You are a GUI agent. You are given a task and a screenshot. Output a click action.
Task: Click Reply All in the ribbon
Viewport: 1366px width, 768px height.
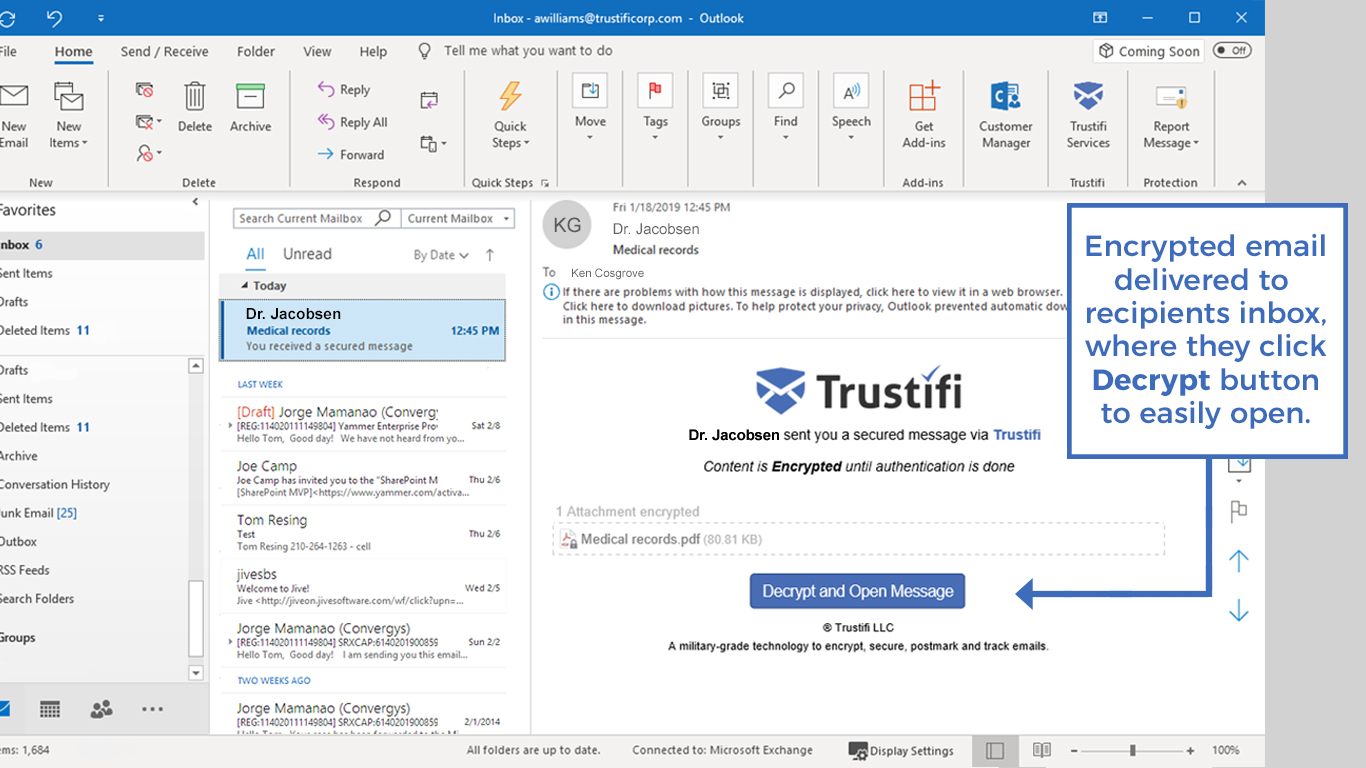[x=352, y=122]
